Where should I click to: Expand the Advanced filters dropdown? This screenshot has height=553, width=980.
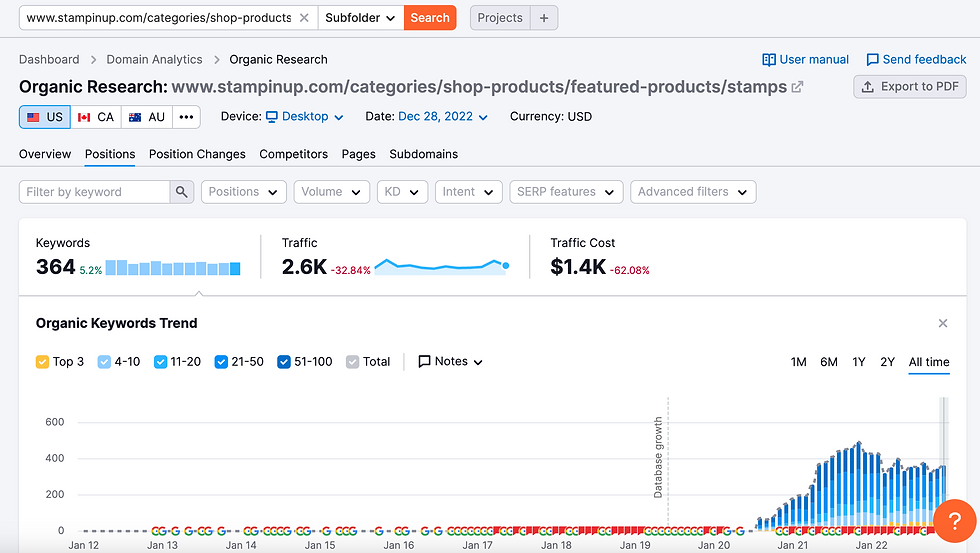coord(693,192)
